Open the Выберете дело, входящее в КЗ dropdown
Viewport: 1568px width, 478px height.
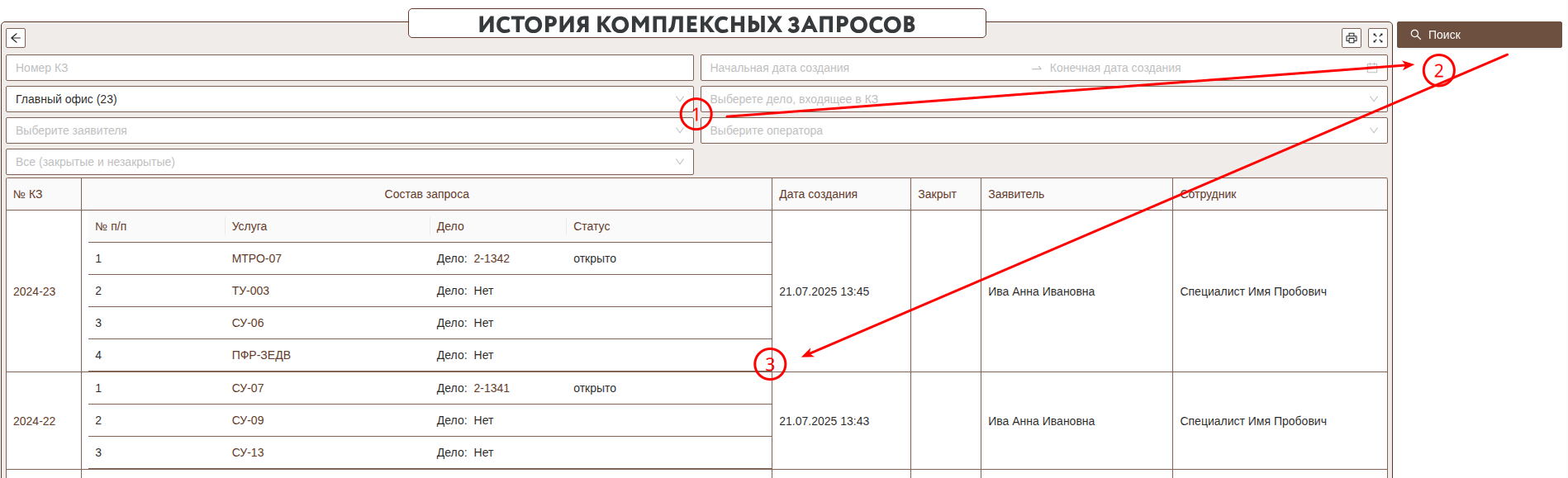[x=1043, y=99]
